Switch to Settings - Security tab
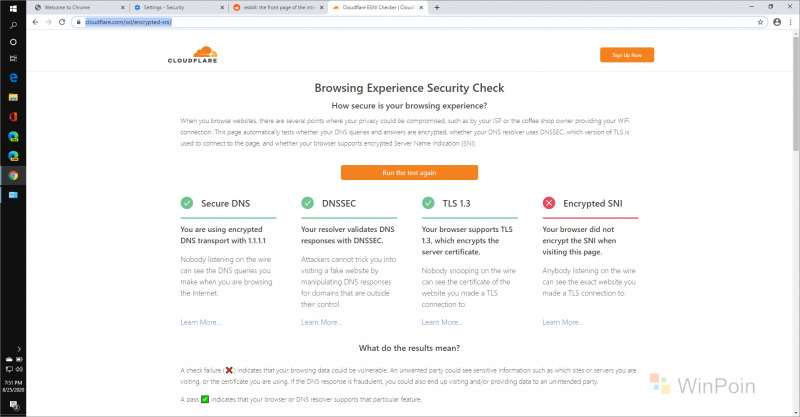This screenshot has width=800, height=417. point(179,8)
